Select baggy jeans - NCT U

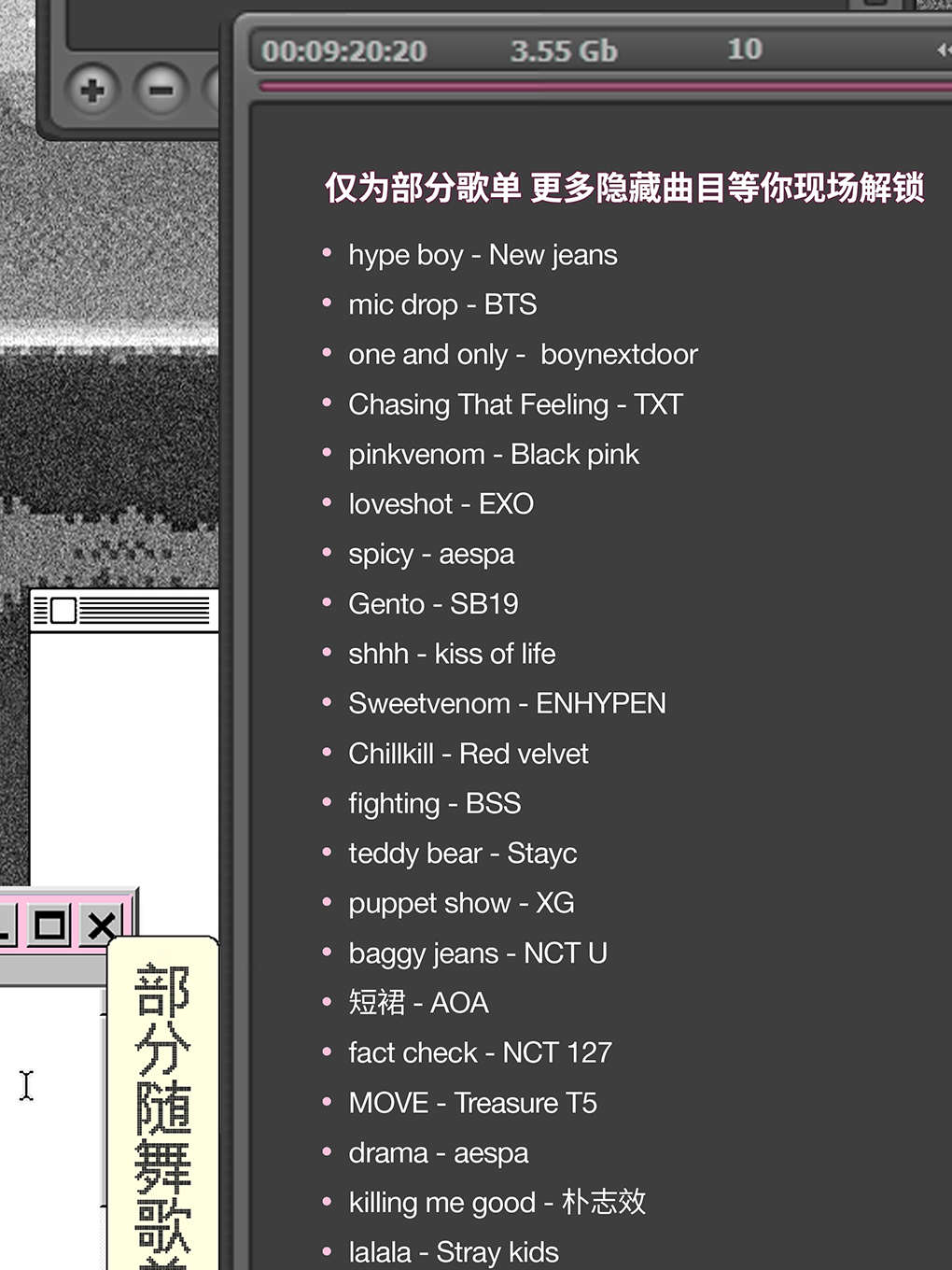pyautogui.click(x=478, y=953)
